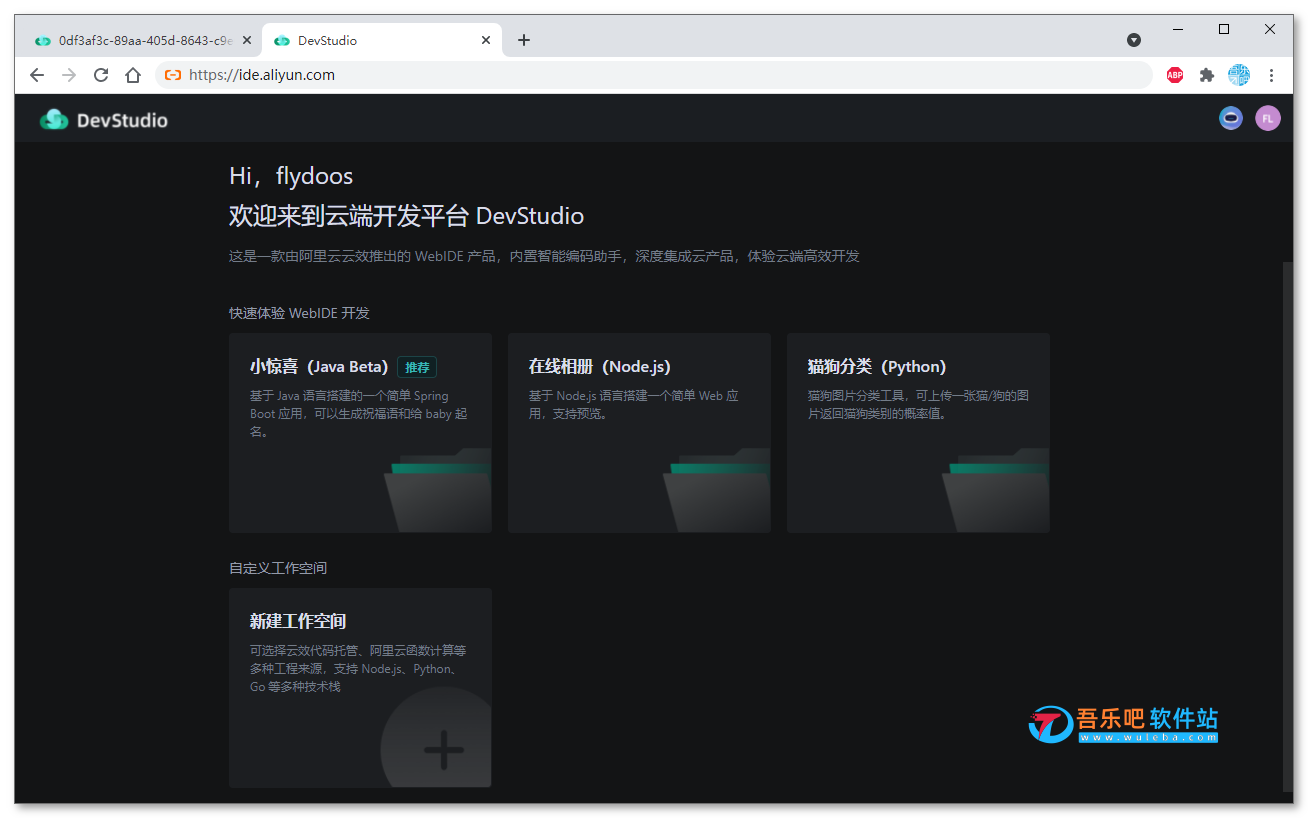1308x818 pixels.
Task: Click the site info icon in address bar
Action: point(173,75)
